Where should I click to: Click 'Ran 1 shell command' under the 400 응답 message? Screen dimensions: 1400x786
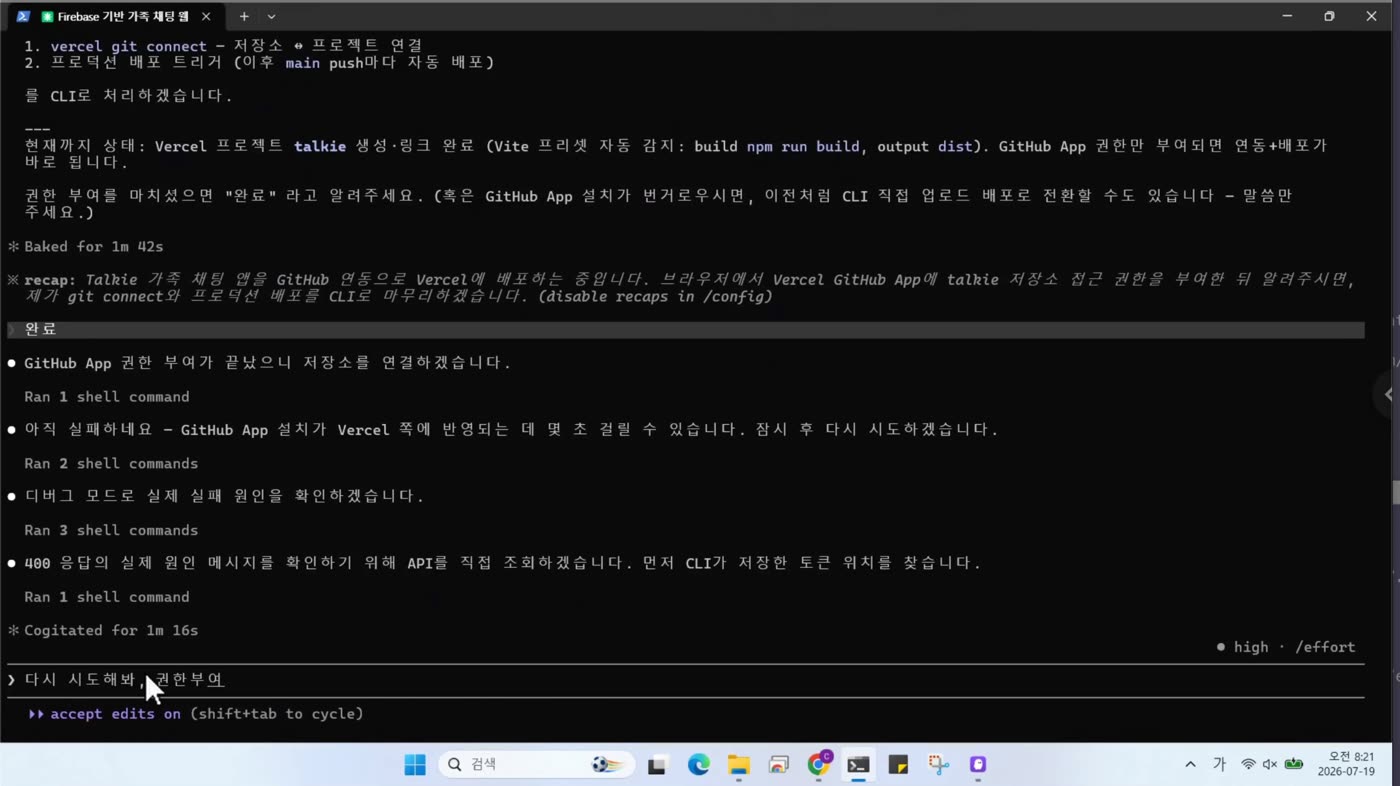tap(107, 597)
